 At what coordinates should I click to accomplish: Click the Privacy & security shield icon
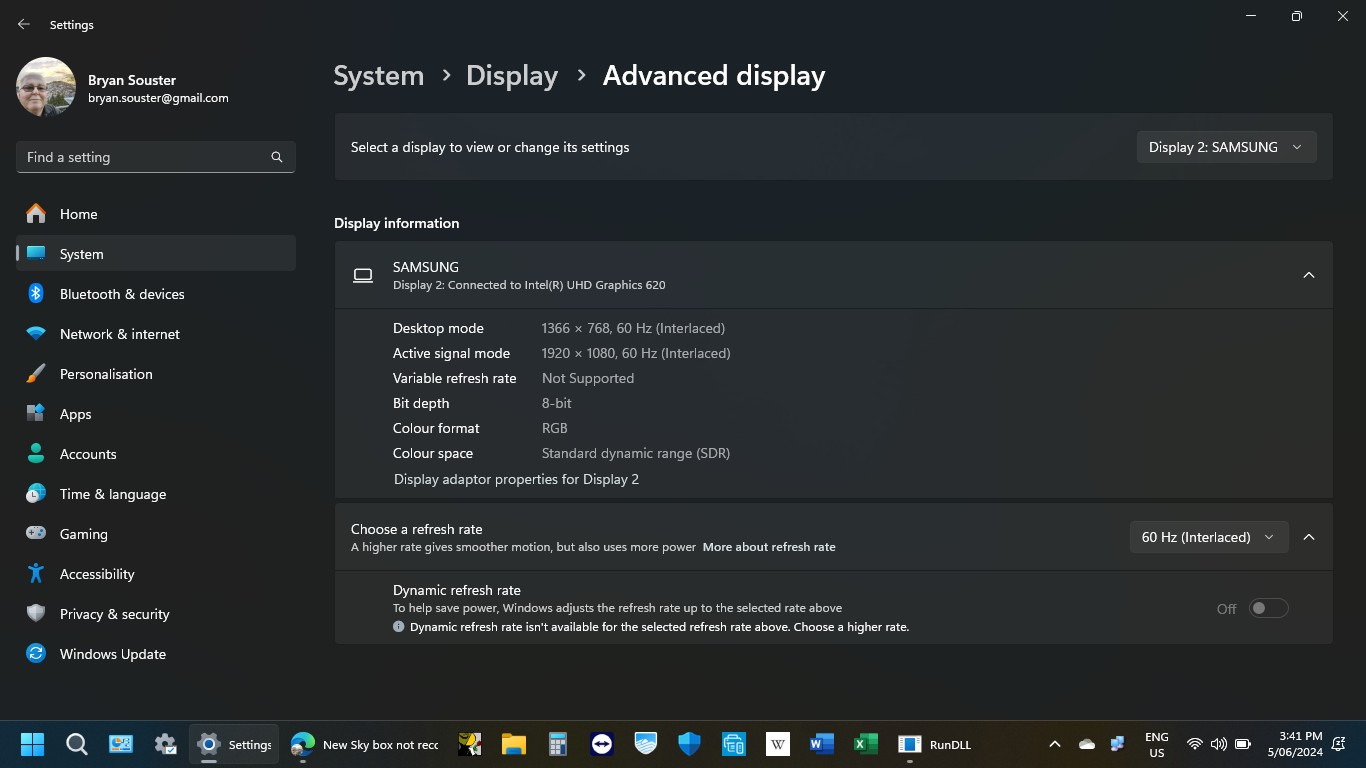pyautogui.click(x=36, y=614)
